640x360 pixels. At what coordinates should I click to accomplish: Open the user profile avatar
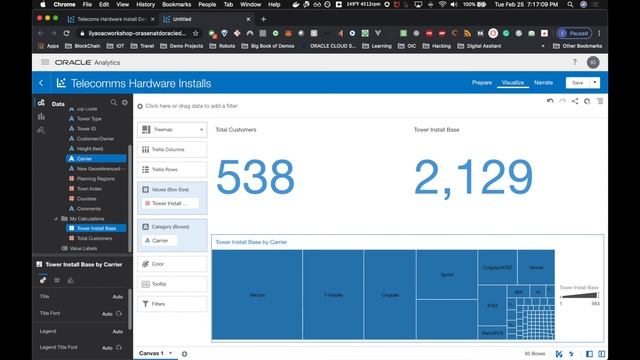[593, 62]
